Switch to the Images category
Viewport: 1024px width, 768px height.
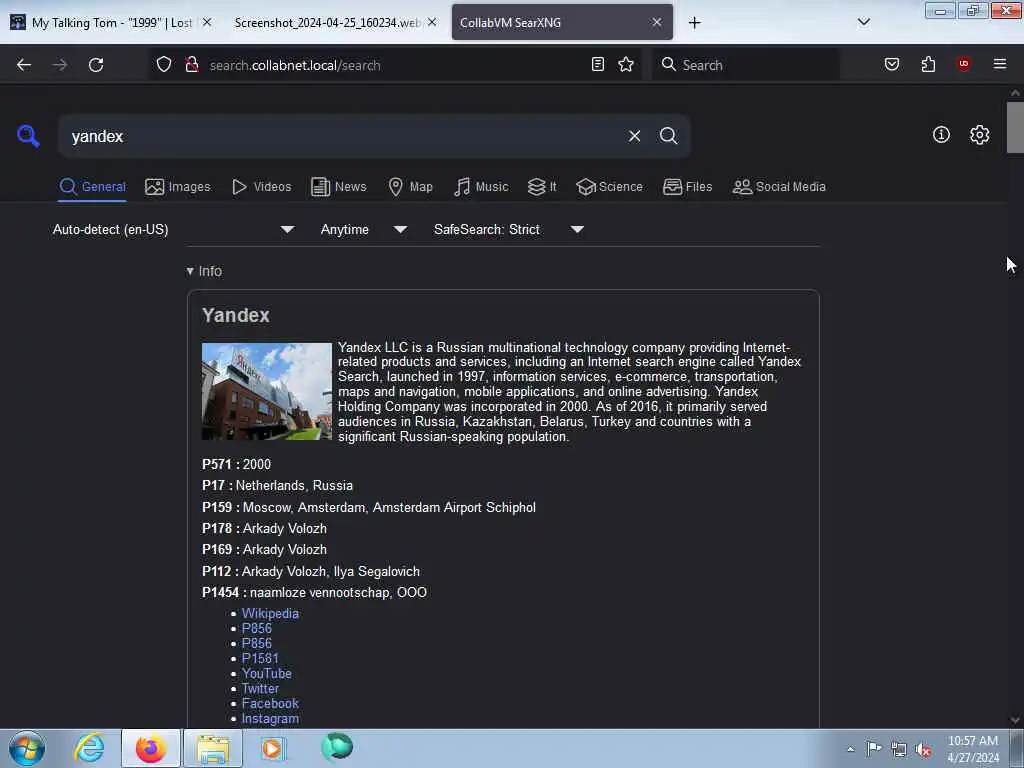178,187
